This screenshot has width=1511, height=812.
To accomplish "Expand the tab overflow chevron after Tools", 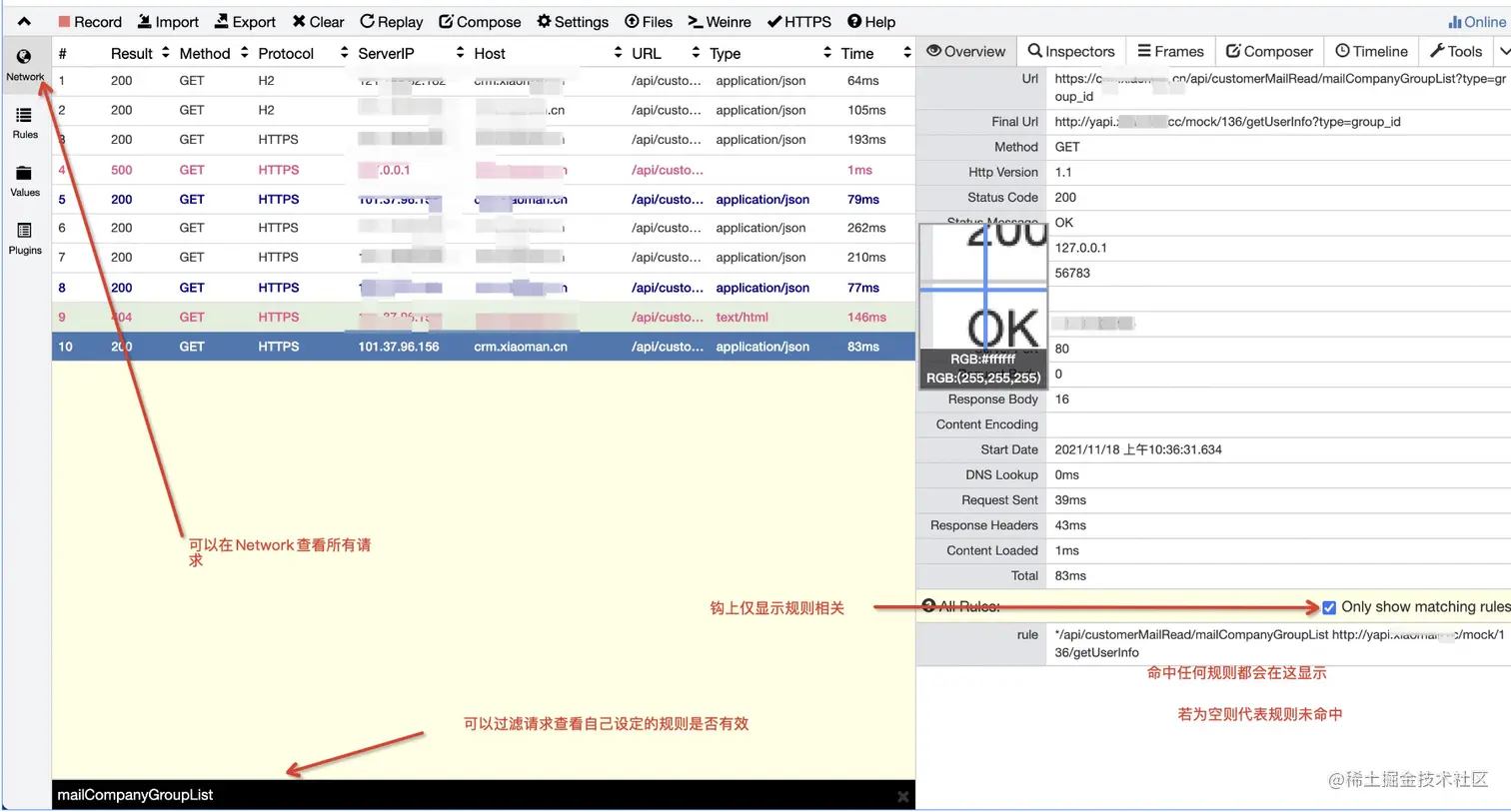I will click(x=1504, y=51).
